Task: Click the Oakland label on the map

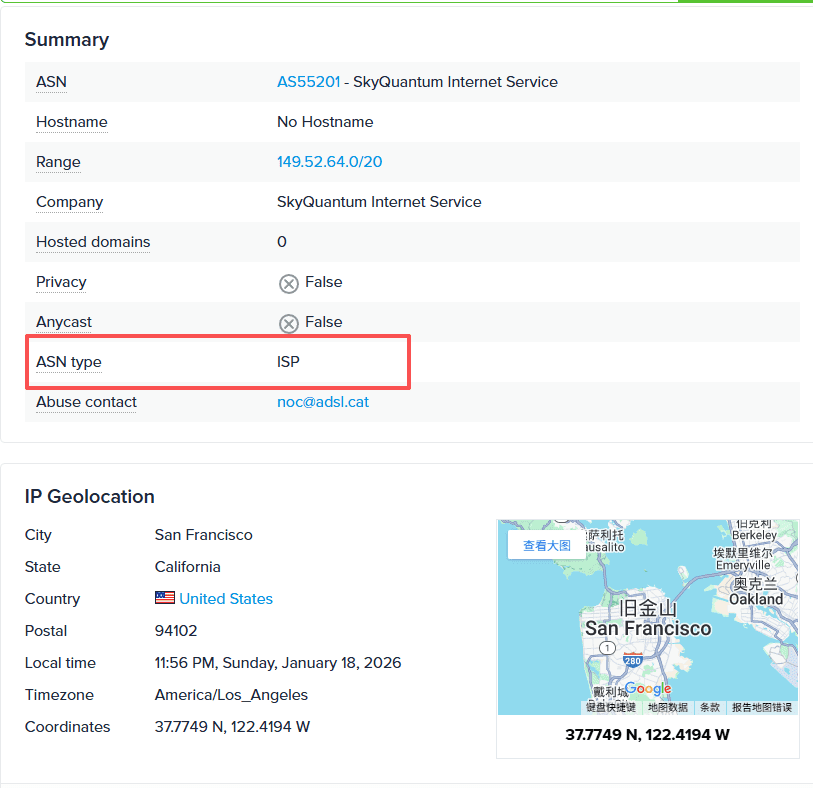Action: [755, 599]
